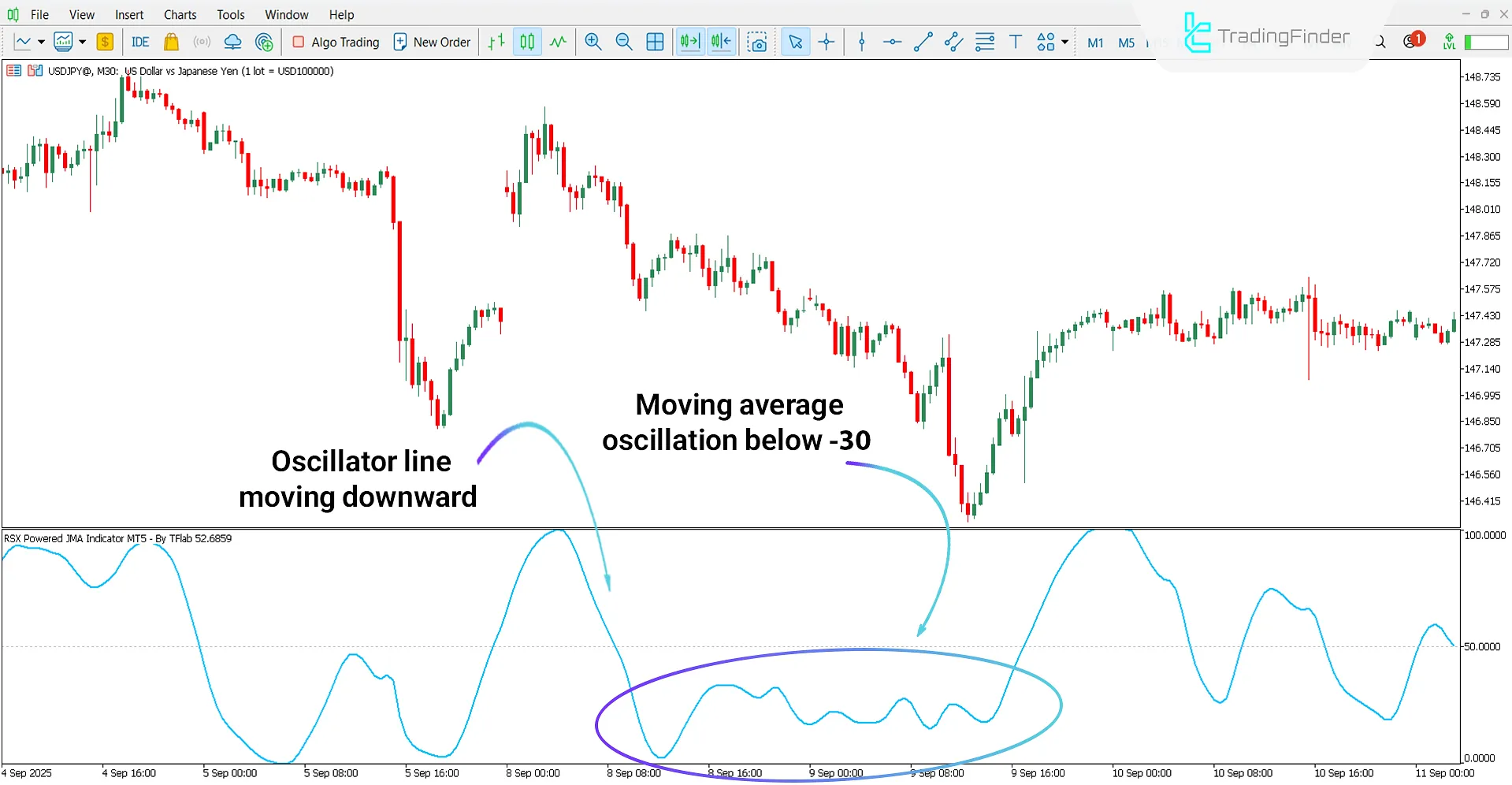Open the Candlestick chart view

526,42
